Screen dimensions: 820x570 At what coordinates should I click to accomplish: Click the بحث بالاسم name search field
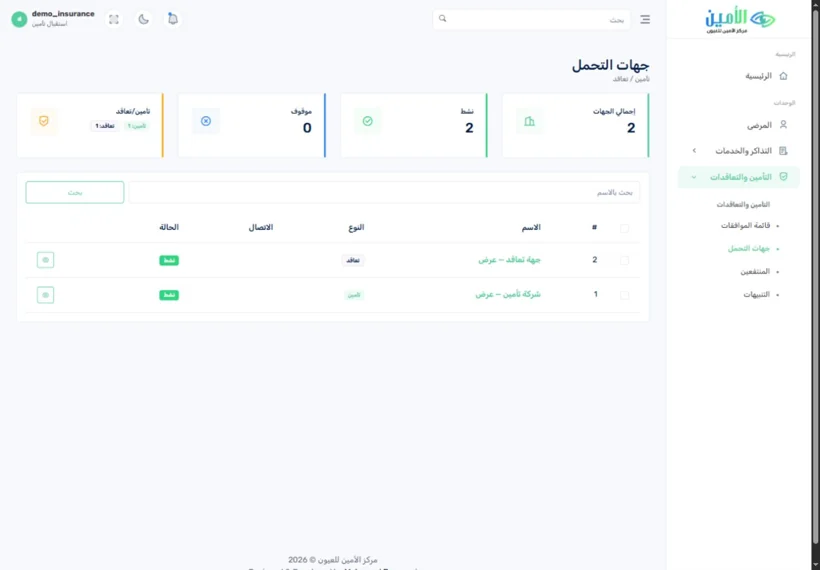point(384,192)
